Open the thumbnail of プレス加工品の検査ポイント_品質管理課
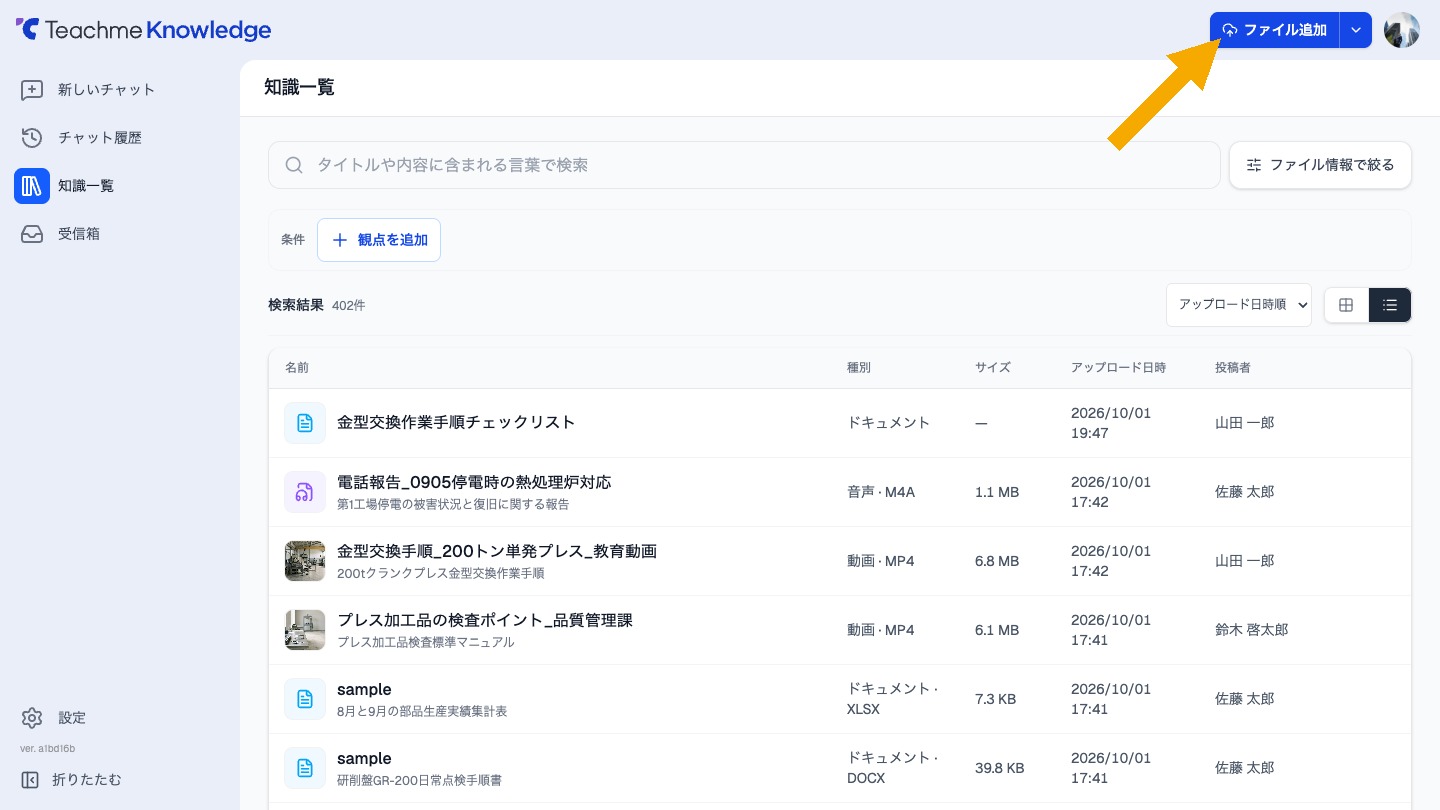Image resolution: width=1440 pixels, height=810 pixels. (x=305, y=630)
